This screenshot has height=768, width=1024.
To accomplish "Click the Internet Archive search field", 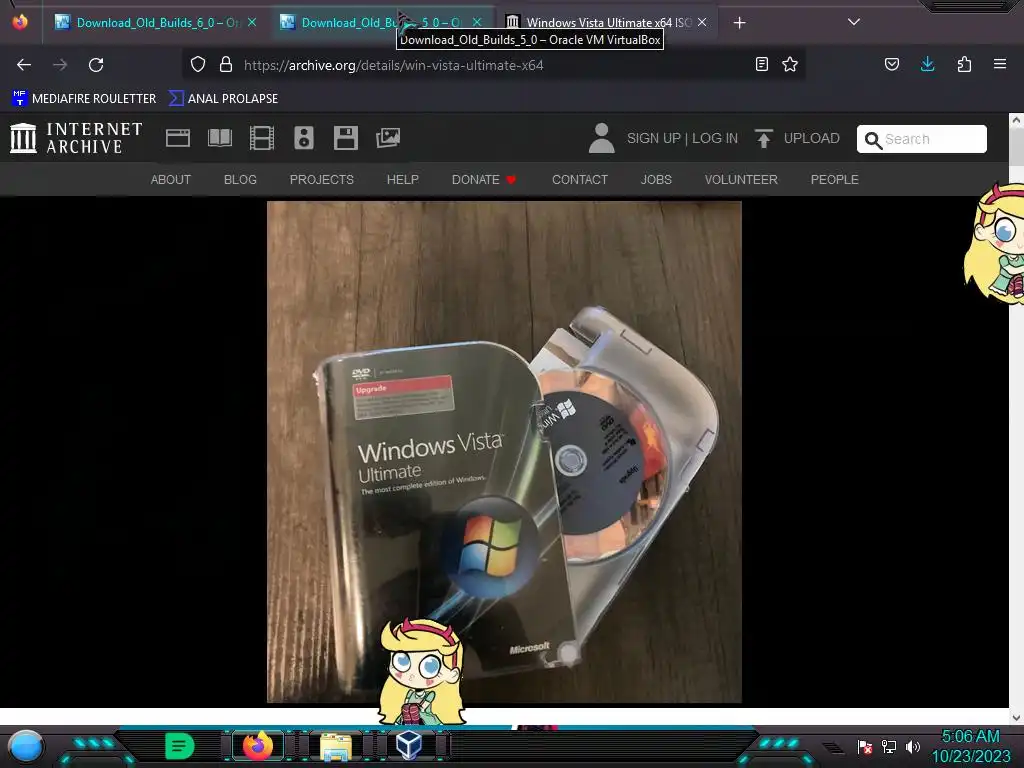I will pyautogui.click(x=921, y=139).
